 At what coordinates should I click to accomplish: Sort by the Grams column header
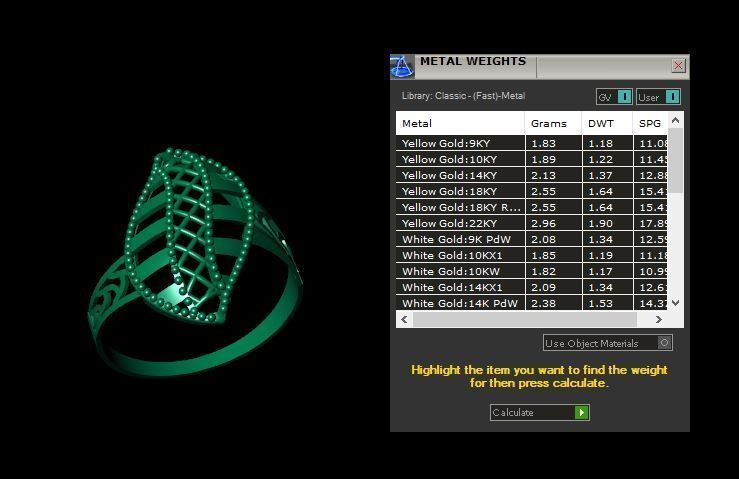click(553, 124)
